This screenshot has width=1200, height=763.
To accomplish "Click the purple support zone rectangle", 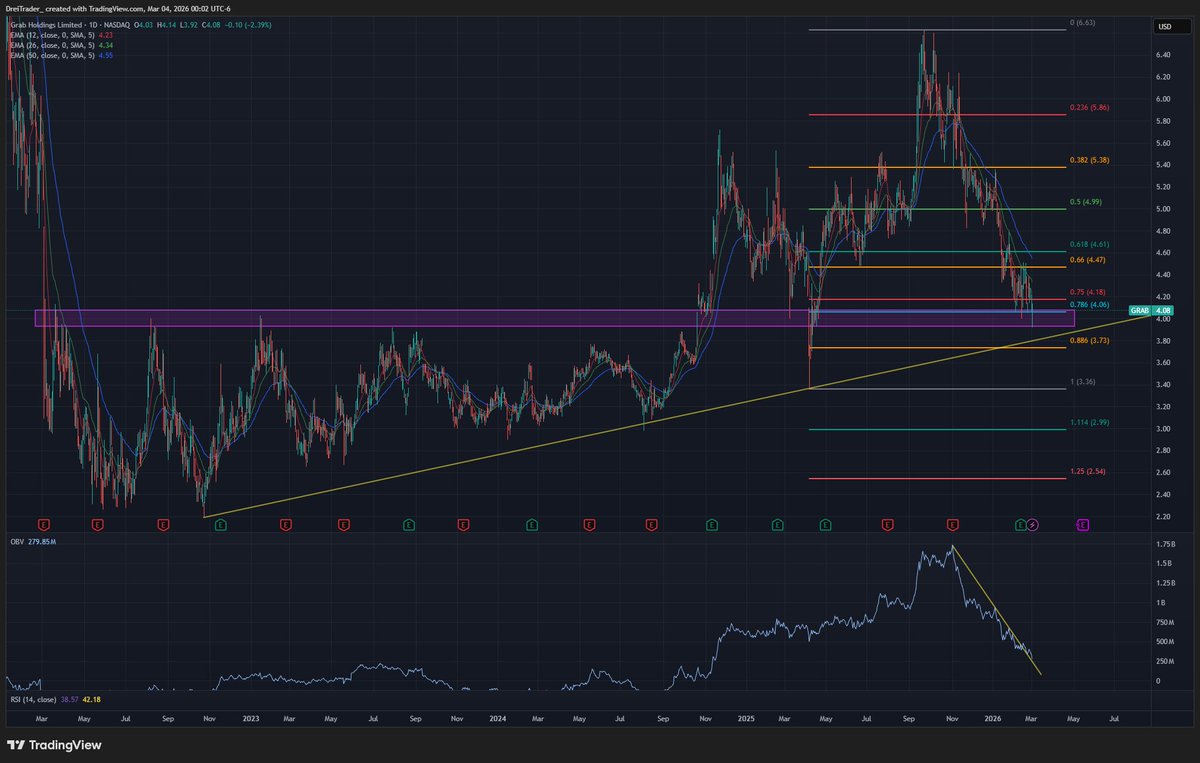I will (554, 318).
